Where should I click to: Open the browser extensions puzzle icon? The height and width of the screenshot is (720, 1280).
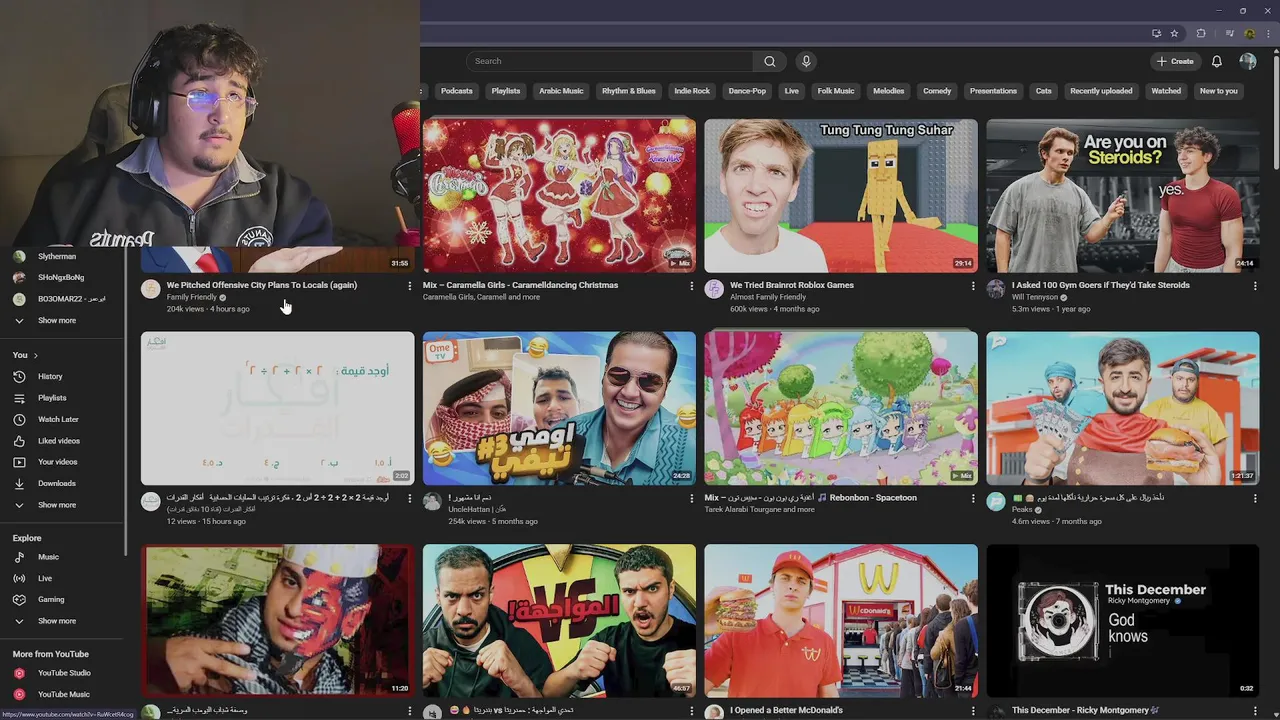[1201, 33]
